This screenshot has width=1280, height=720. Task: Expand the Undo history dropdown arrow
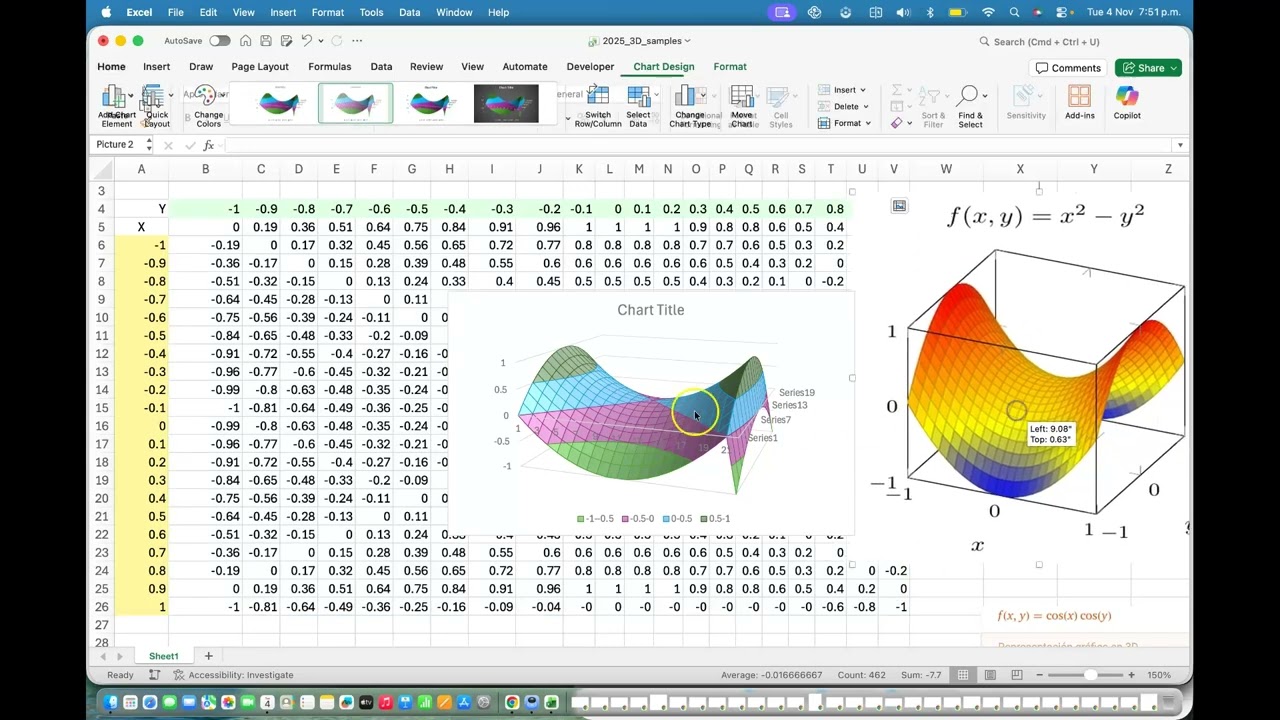[320, 41]
